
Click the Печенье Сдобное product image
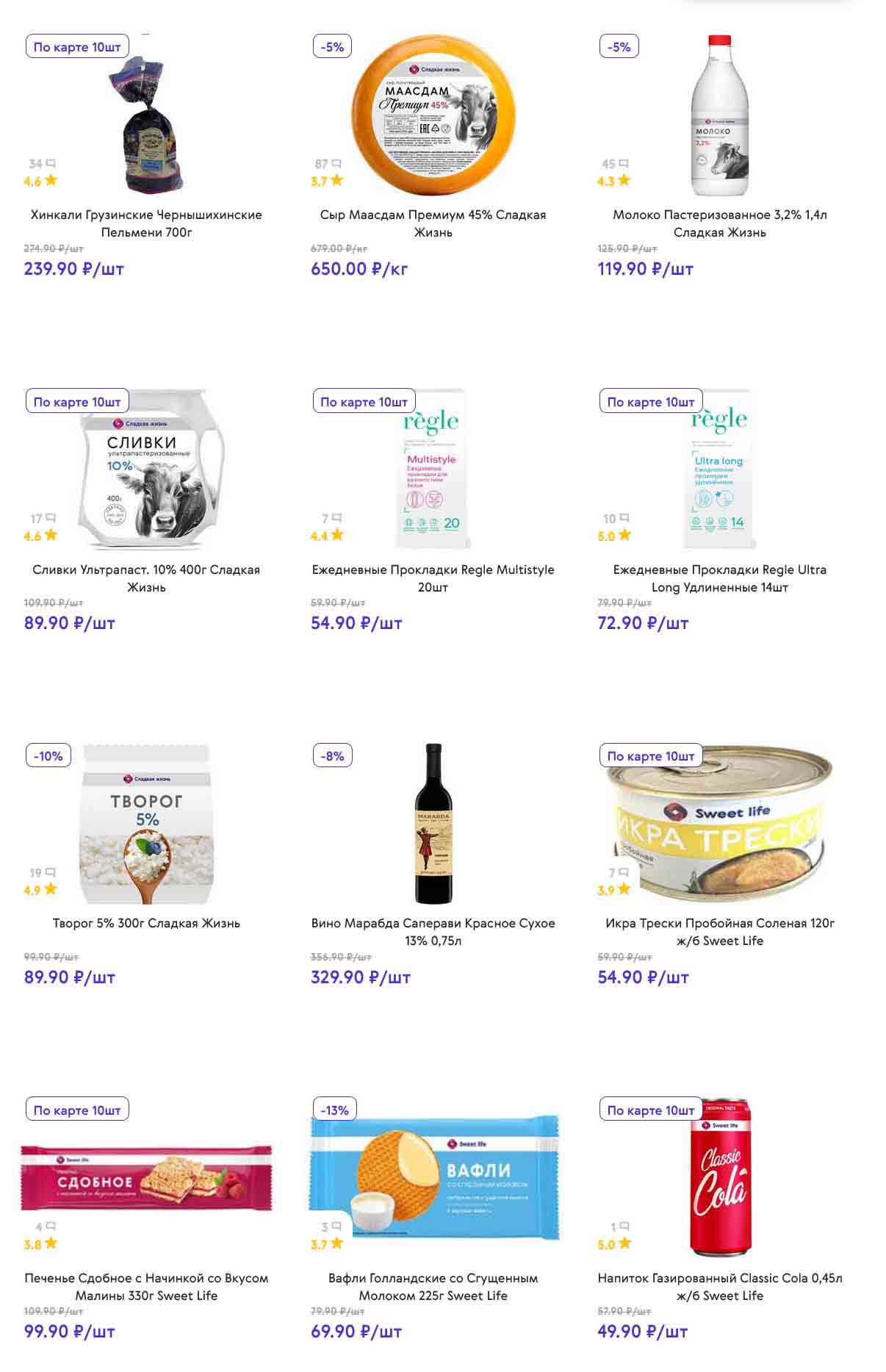click(146, 1177)
